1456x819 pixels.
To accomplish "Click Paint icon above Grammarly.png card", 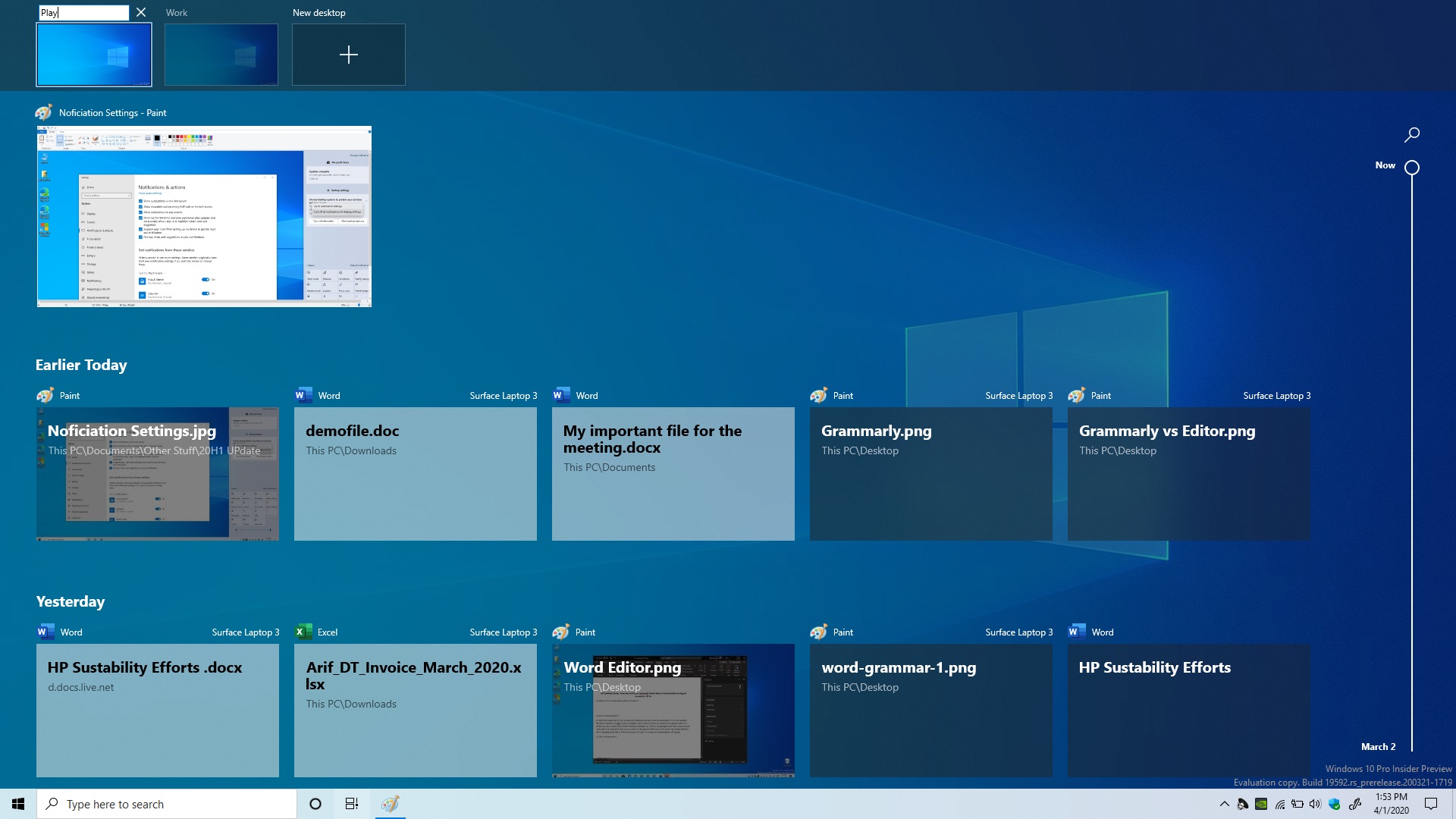I will pos(819,395).
